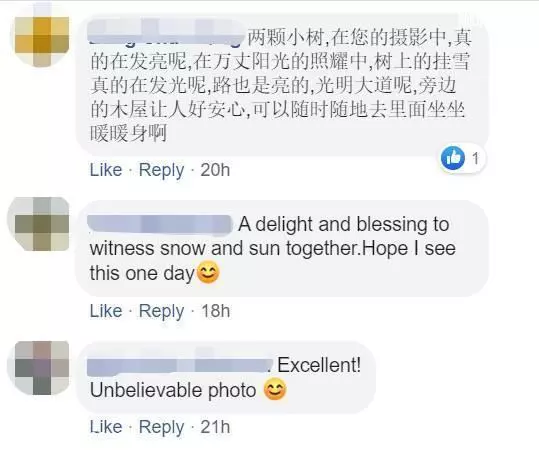Click the smiling emoji after 'Unbelievable photo'
The image size is (539, 450).
(275, 389)
